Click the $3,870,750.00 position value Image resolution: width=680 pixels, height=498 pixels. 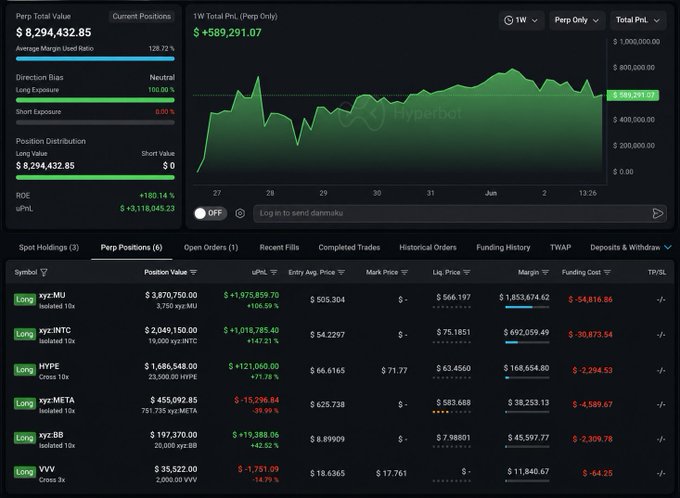click(171, 295)
